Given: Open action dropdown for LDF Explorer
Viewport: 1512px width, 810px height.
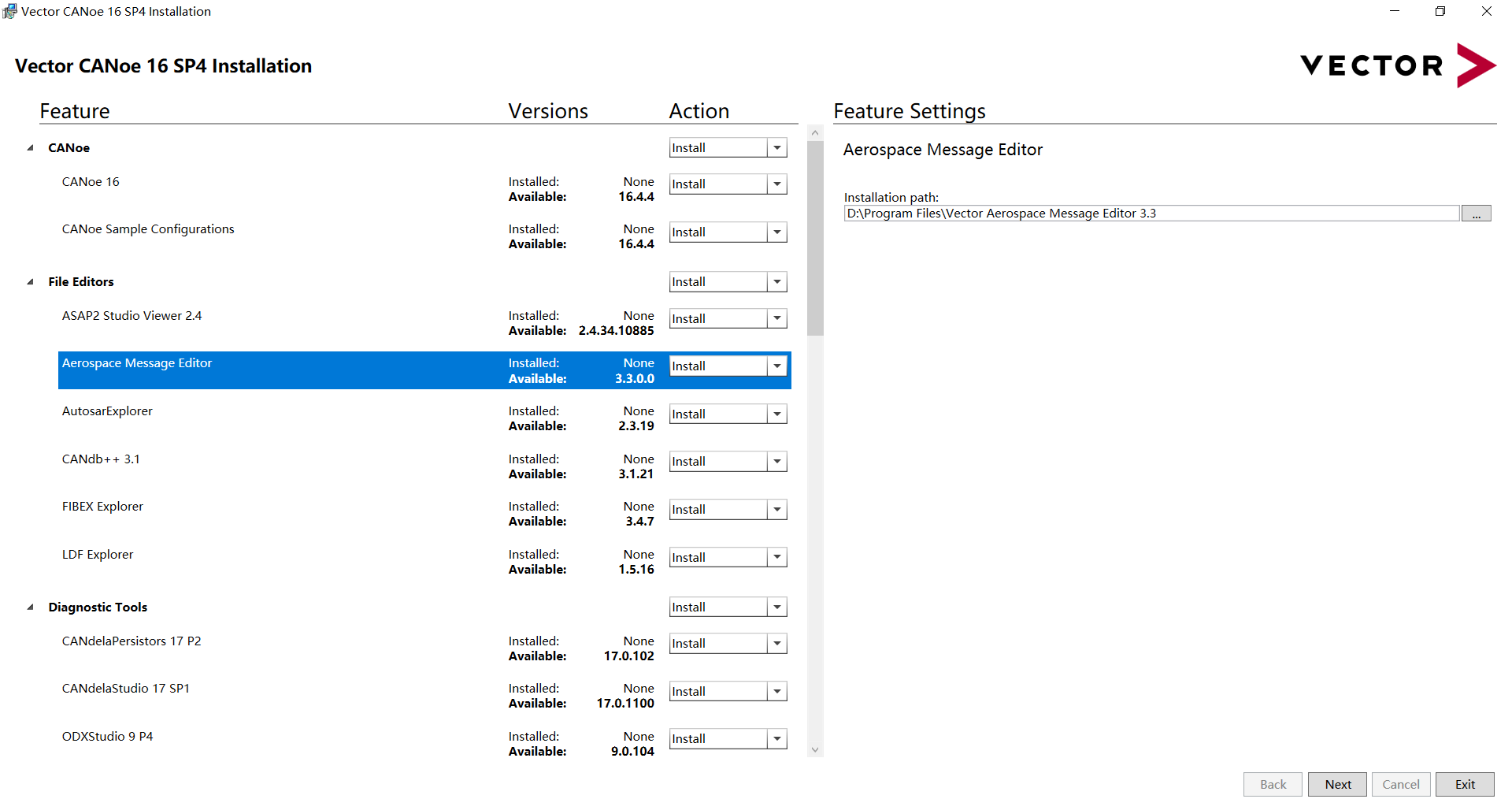Looking at the screenshot, I should [x=776, y=558].
